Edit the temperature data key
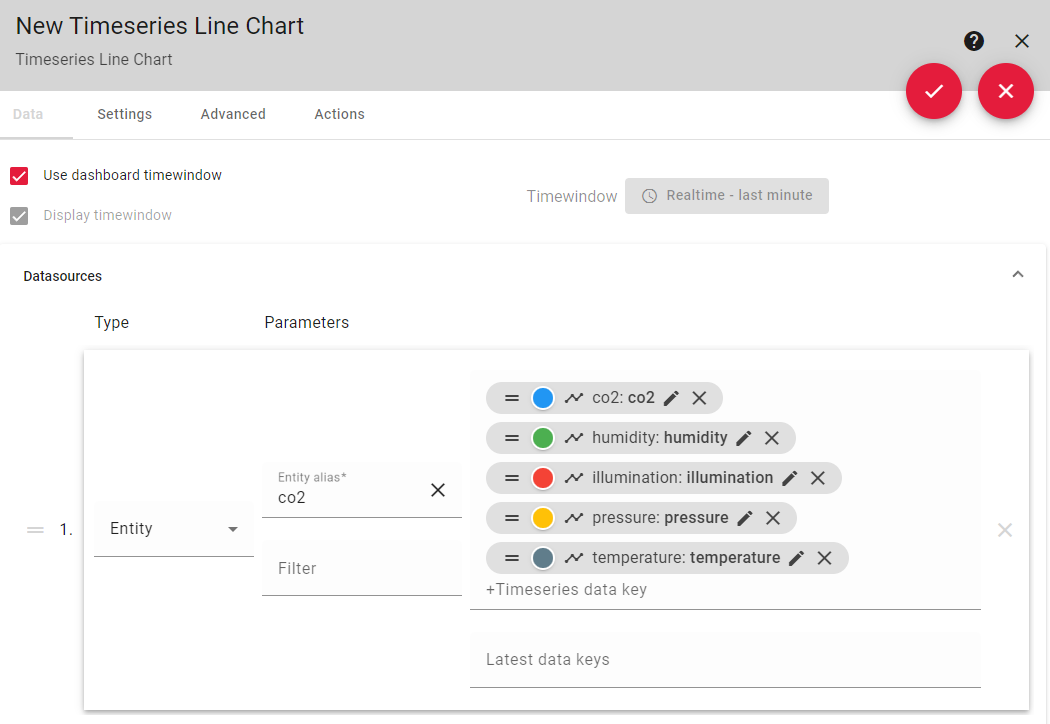 pyautogui.click(x=796, y=558)
